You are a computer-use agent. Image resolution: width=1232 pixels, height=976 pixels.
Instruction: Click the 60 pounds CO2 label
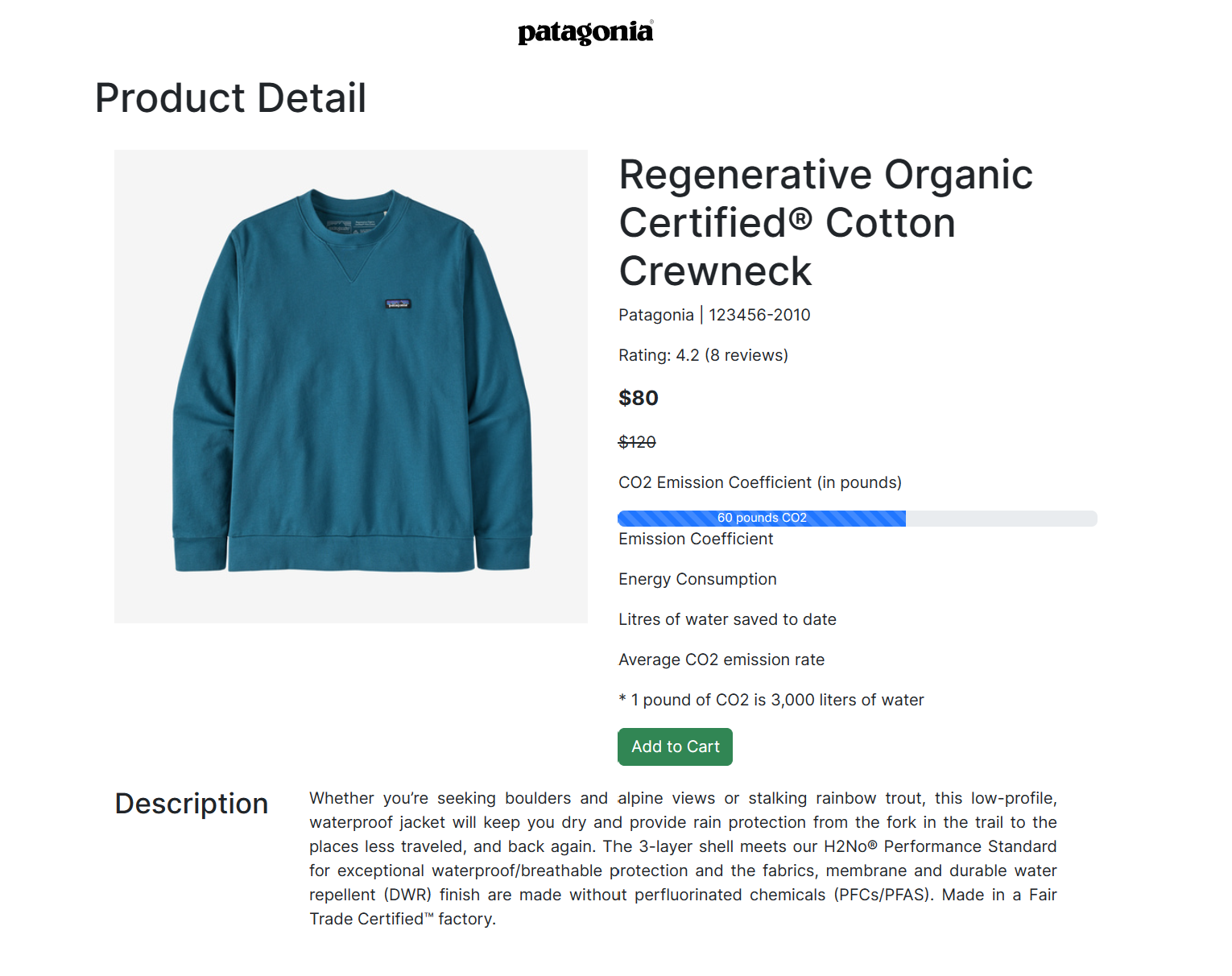[x=762, y=518]
